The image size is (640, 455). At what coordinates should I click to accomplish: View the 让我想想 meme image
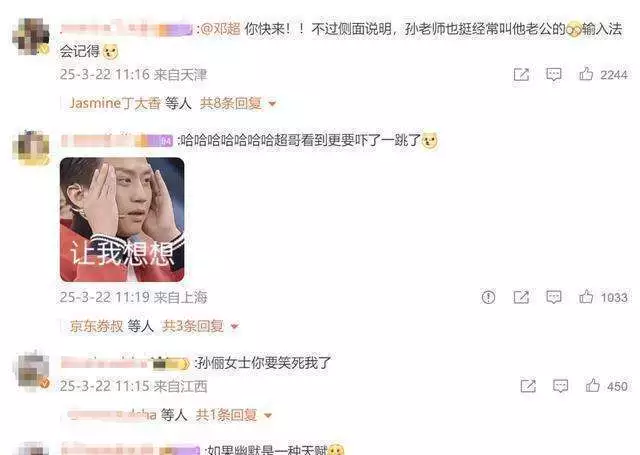click(122, 220)
